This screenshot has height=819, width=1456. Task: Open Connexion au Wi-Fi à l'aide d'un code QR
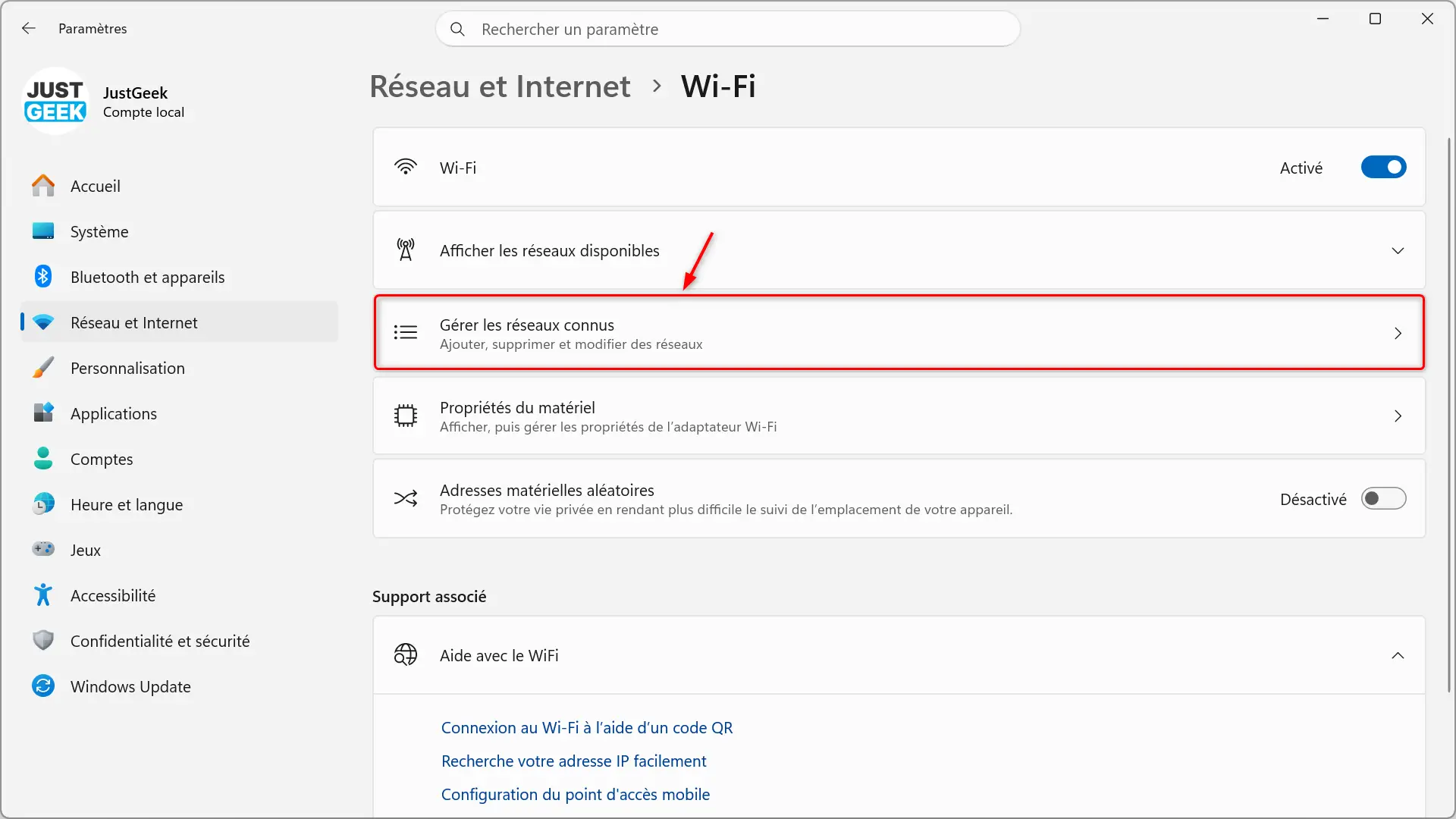coord(587,727)
